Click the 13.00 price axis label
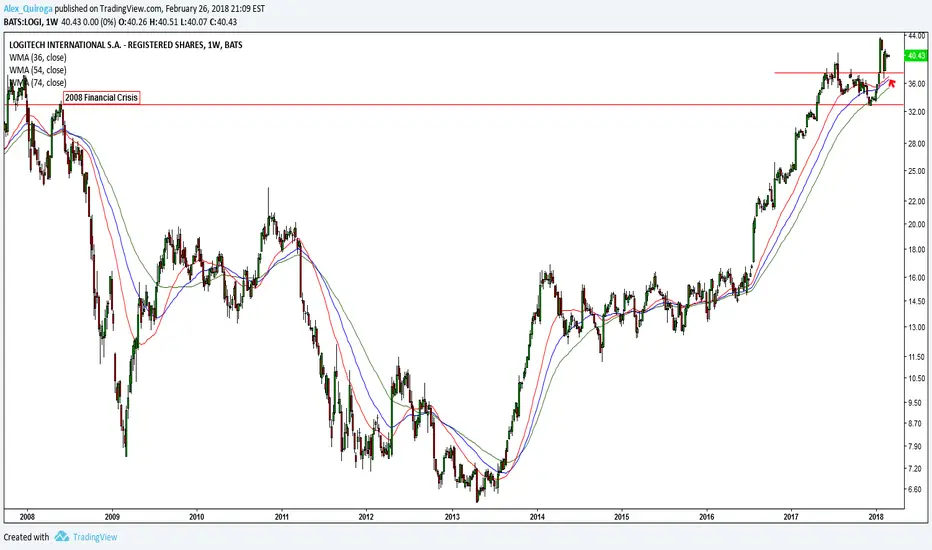 (917, 327)
